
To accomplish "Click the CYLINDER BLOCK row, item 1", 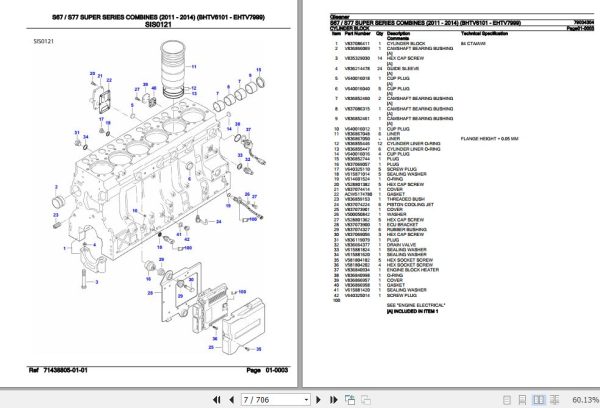I will point(409,44).
